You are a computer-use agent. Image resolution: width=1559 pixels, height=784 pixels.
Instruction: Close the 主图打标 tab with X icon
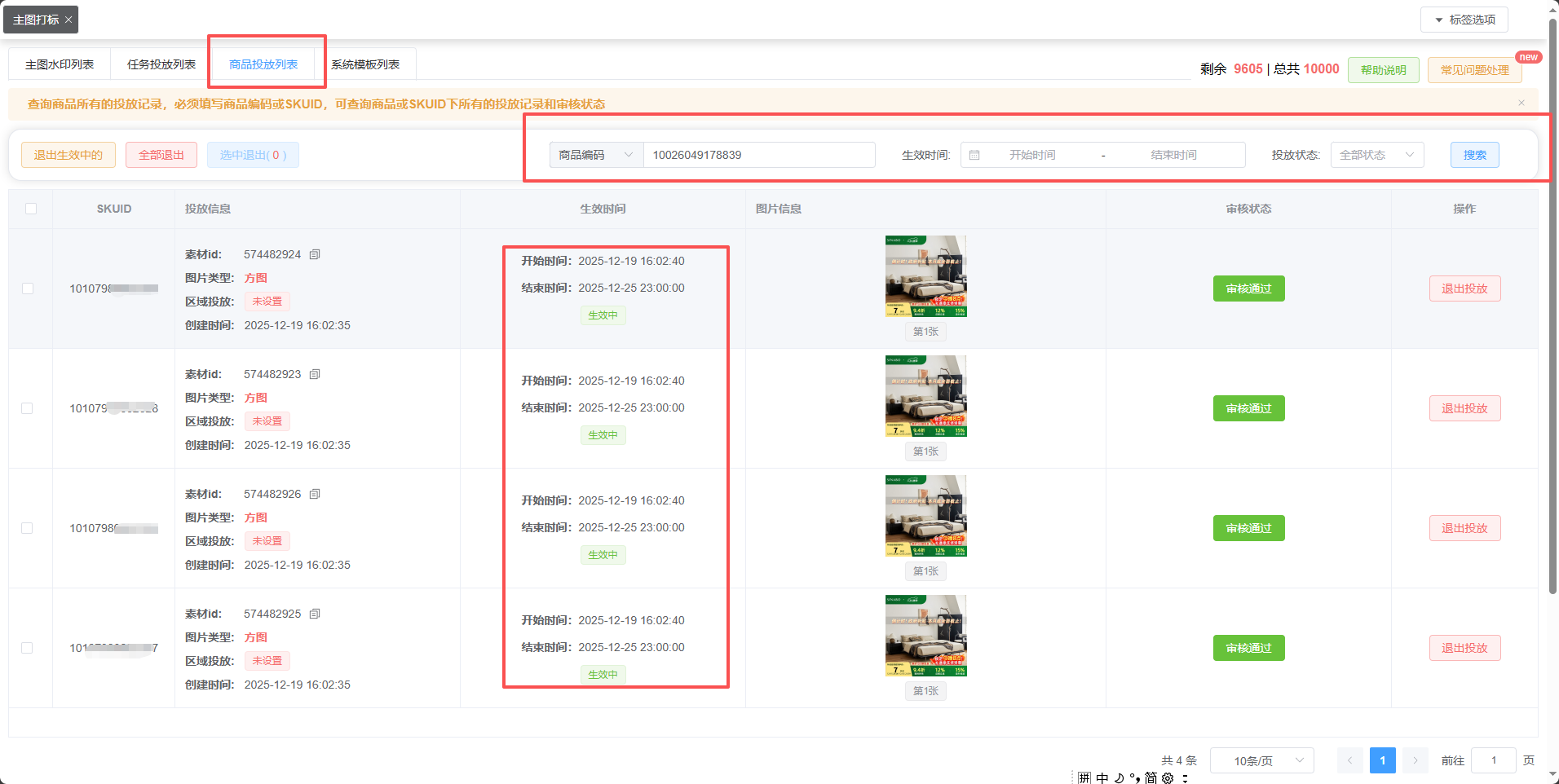click(x=68, y=20)
